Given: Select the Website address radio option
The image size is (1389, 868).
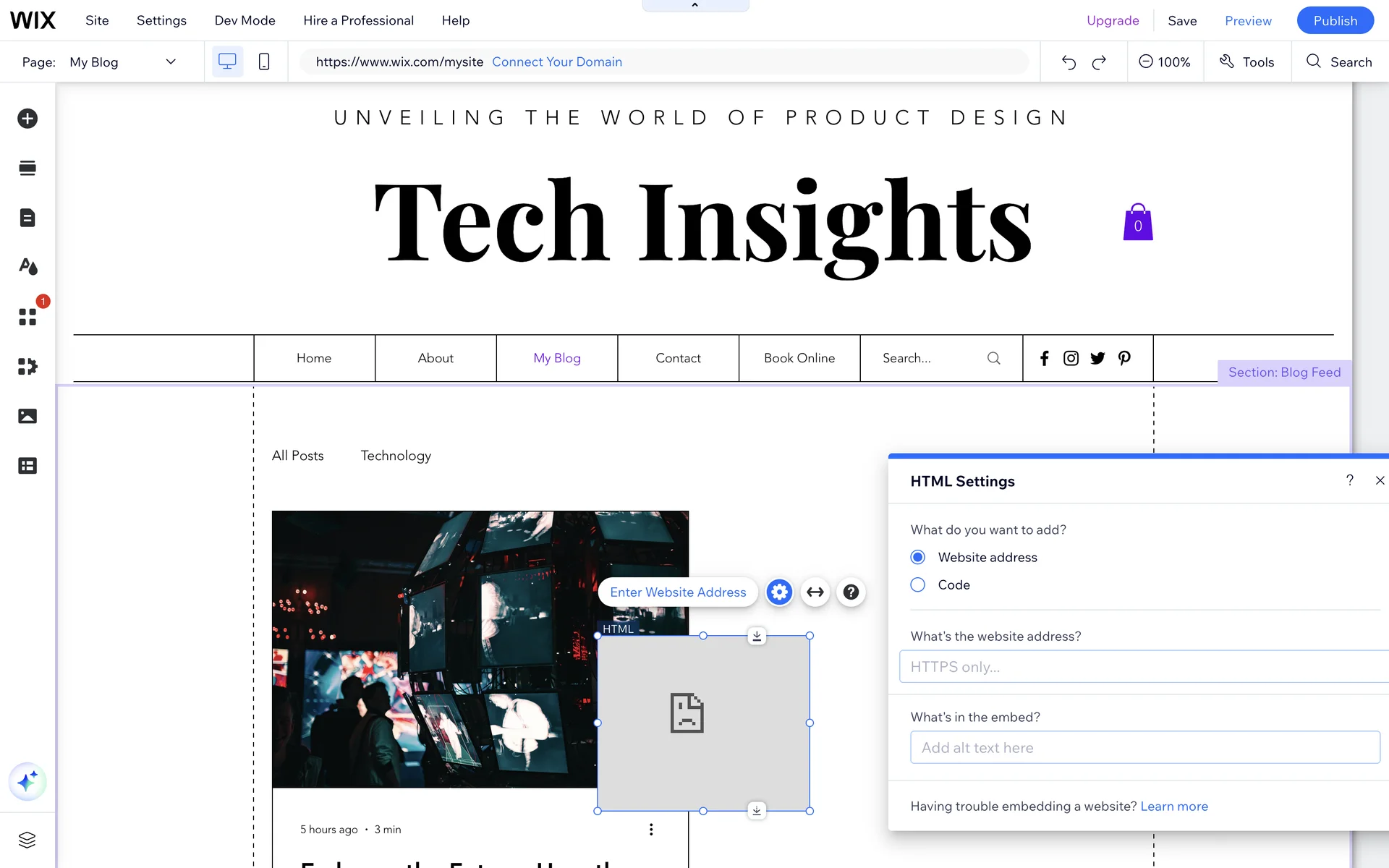Looking at the screenshot, I should pos(918,557).
